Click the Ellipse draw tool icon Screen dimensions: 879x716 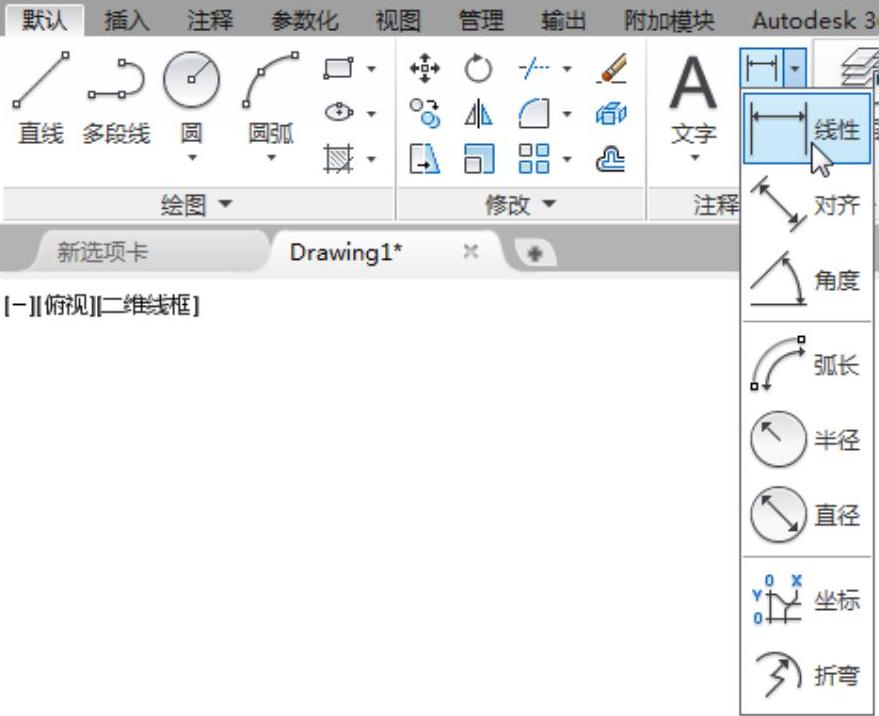point(339,113)
